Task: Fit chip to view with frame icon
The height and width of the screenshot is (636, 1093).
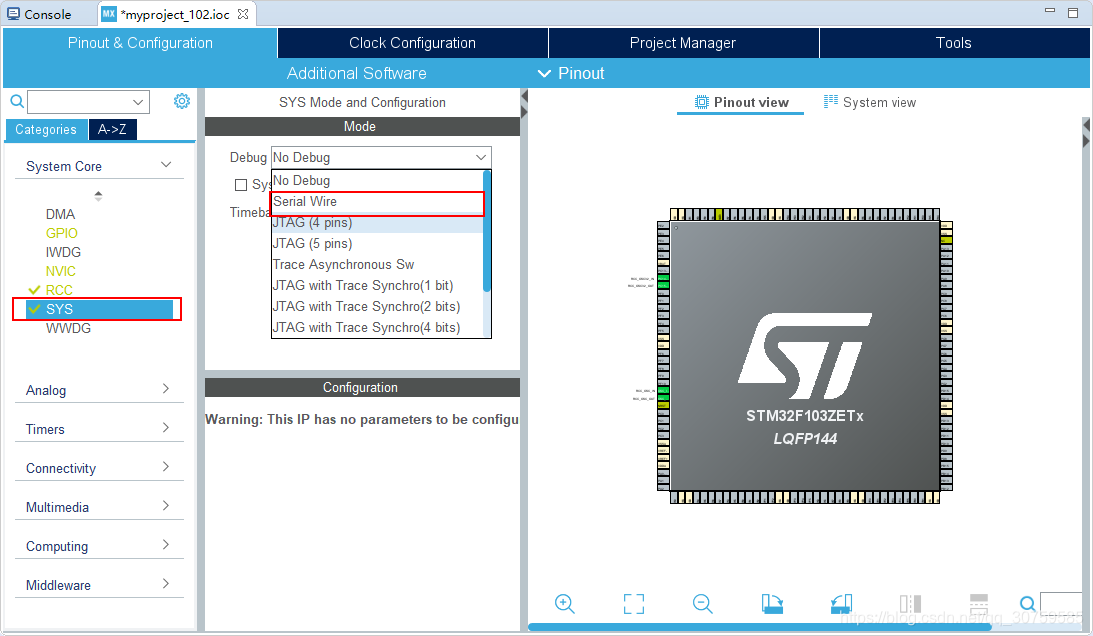Action: click(634, 604)
